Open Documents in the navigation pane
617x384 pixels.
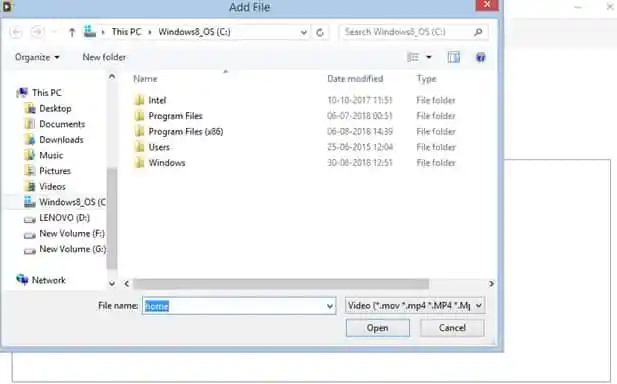tap(55, 124)
